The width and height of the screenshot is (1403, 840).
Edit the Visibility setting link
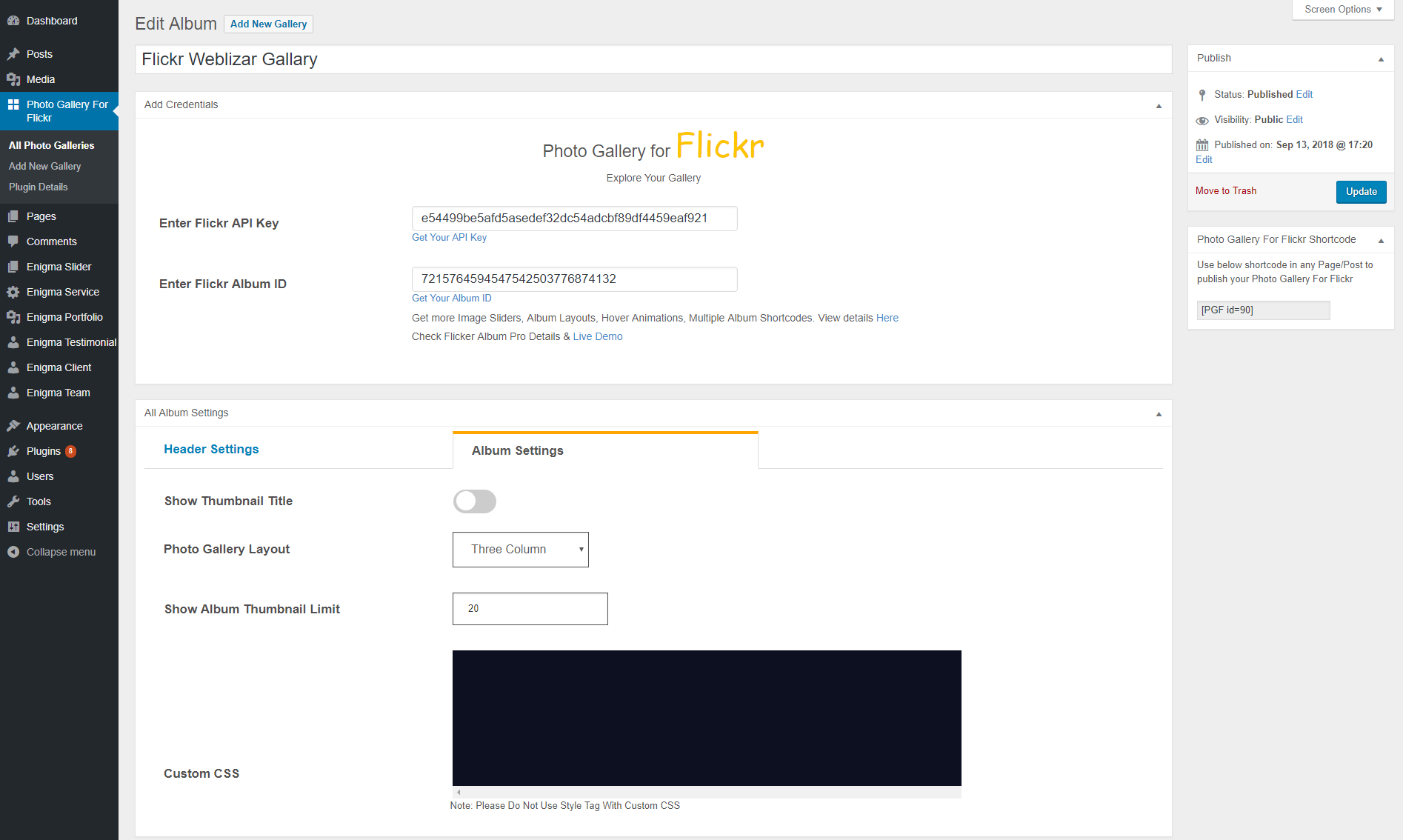[1295, 119]
